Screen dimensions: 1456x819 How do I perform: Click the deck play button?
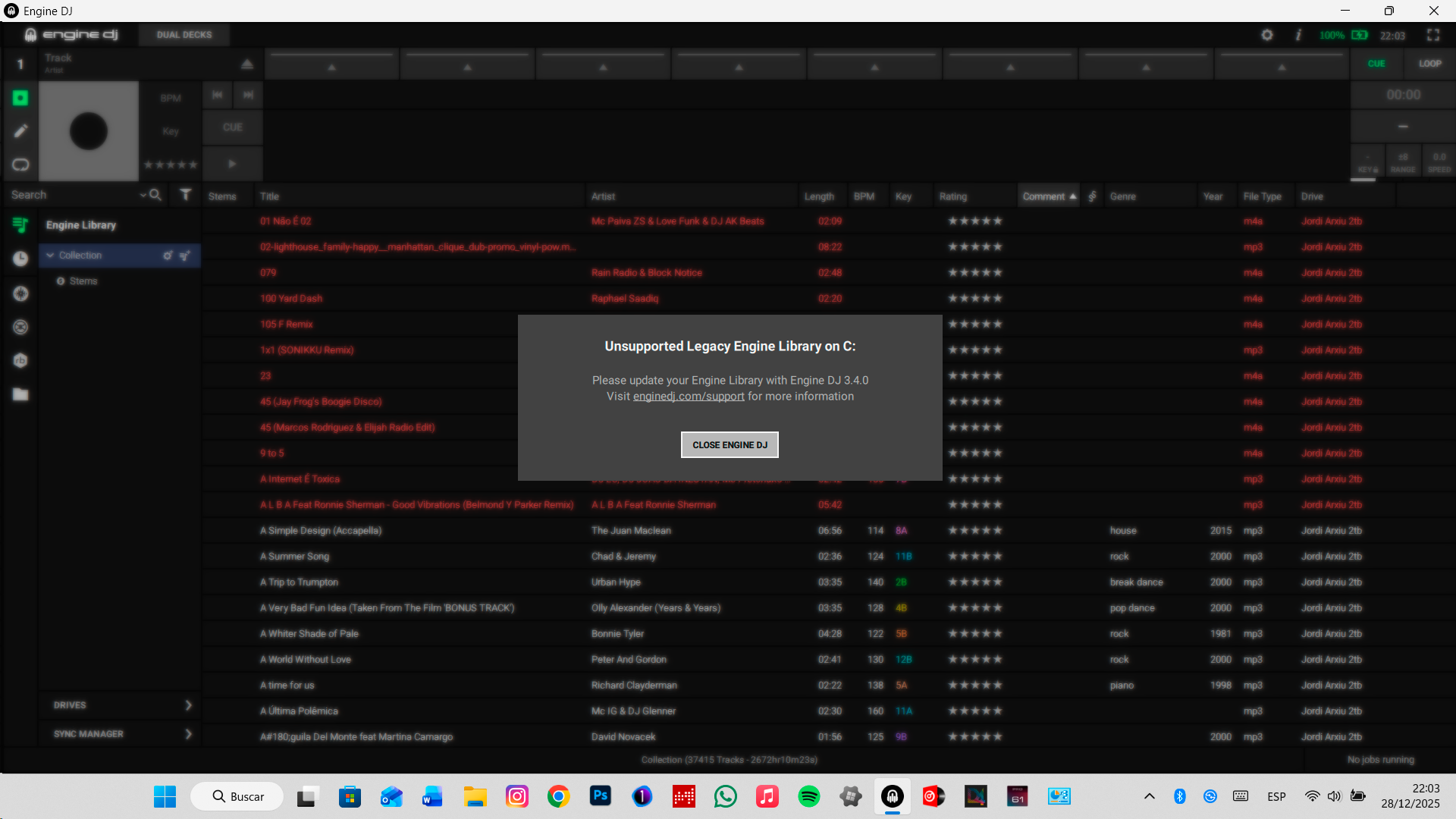[233, 164]
